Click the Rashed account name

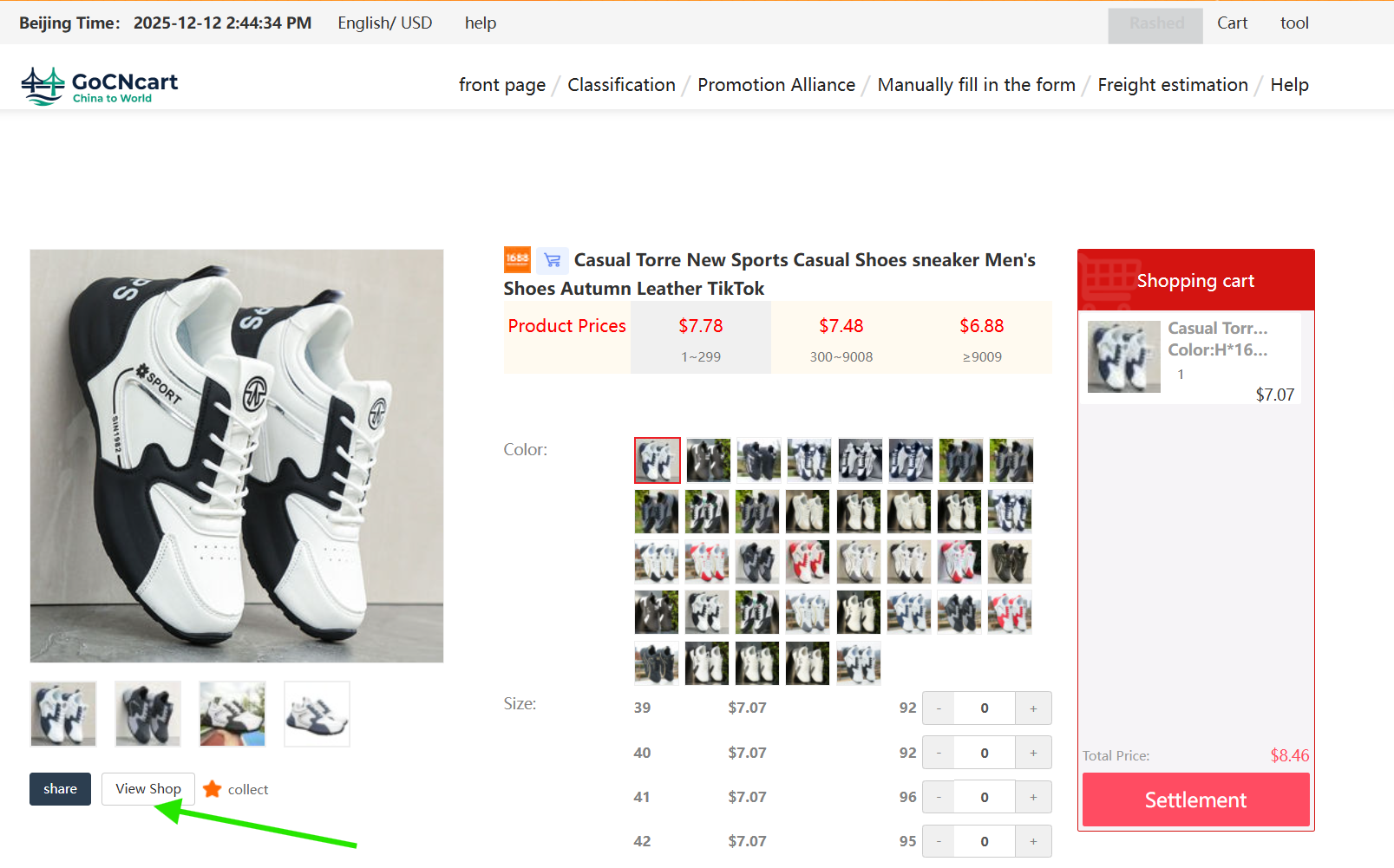click(x=1155, y=23)
